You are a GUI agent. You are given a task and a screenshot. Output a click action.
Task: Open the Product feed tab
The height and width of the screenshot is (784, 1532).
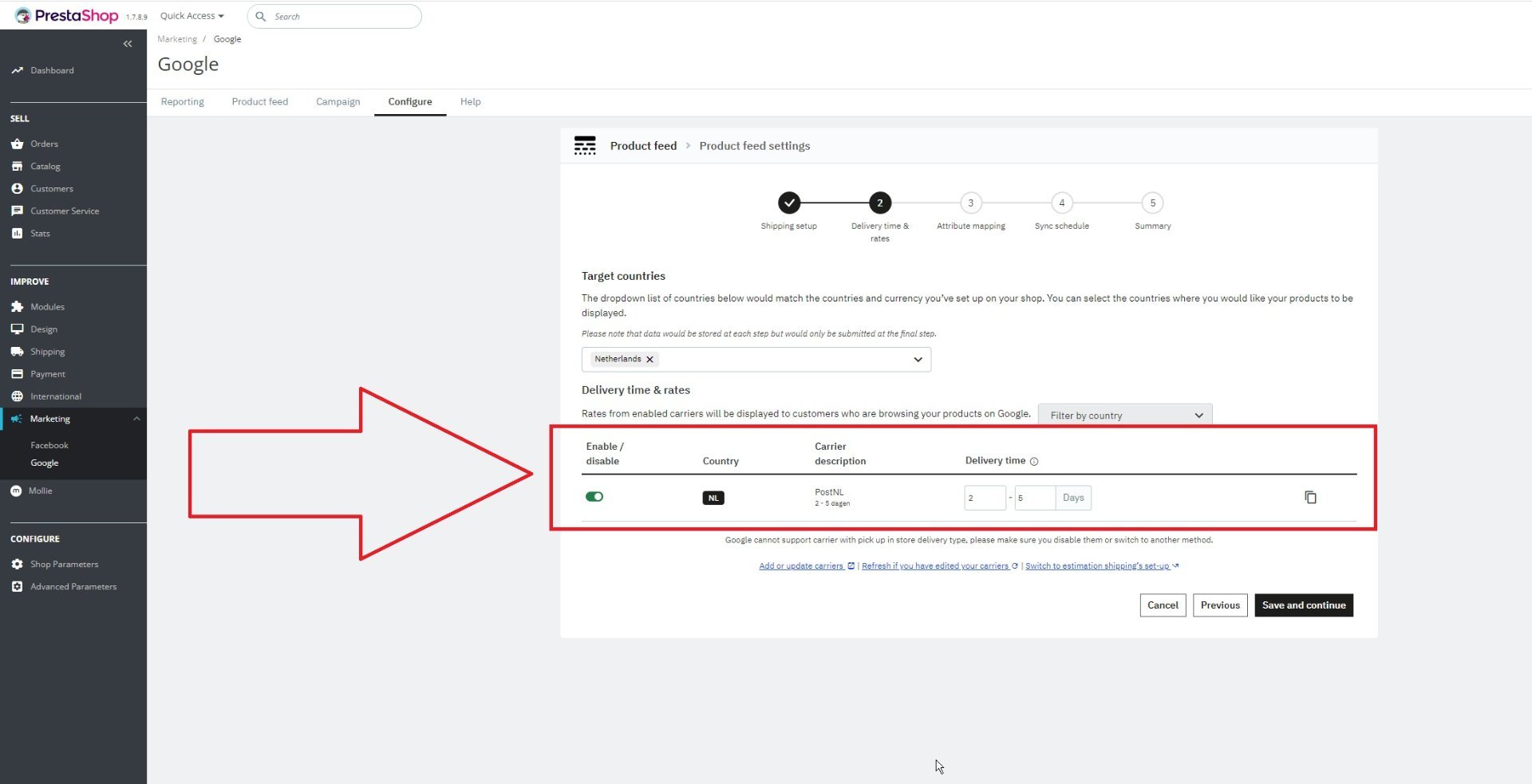[259, 101]
